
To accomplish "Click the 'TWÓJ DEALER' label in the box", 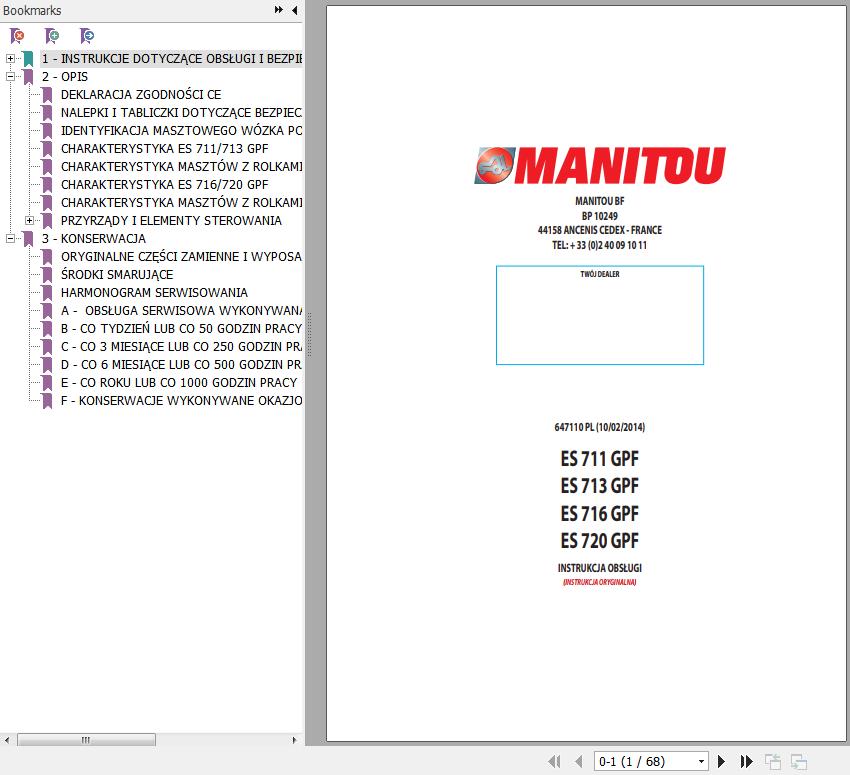I will pos(600,274).
